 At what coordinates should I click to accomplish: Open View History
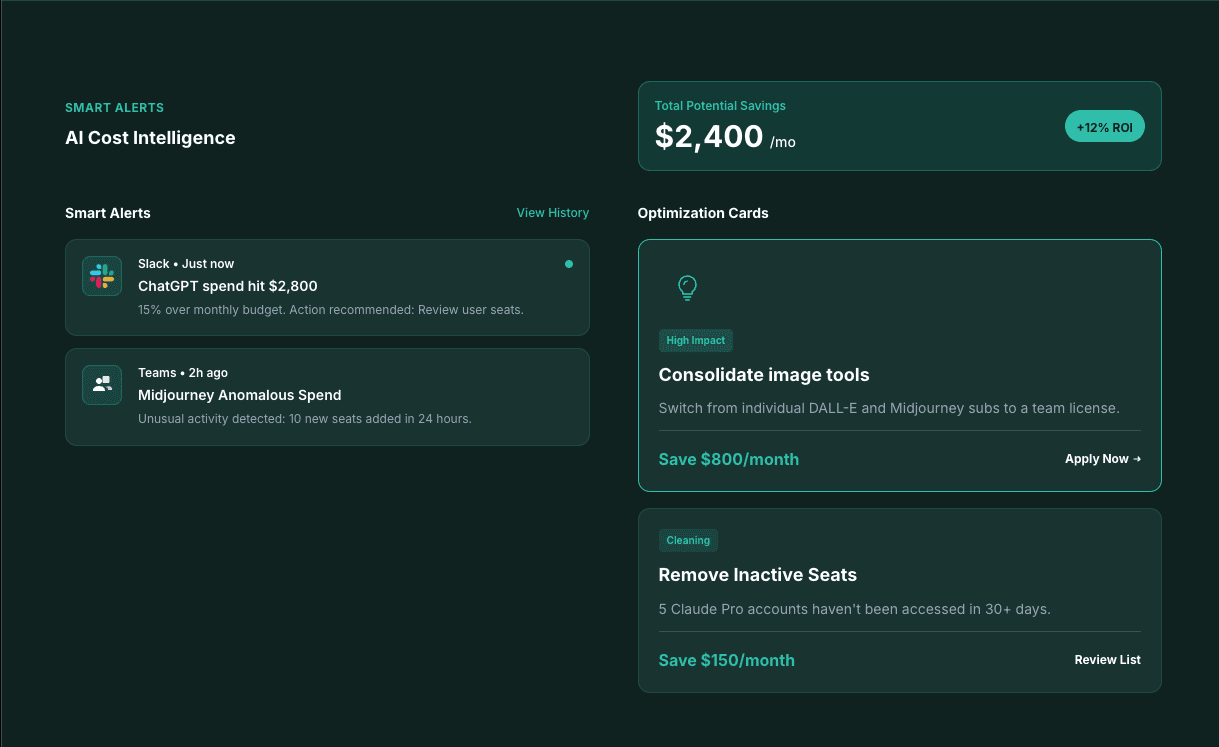coord(552,213)
